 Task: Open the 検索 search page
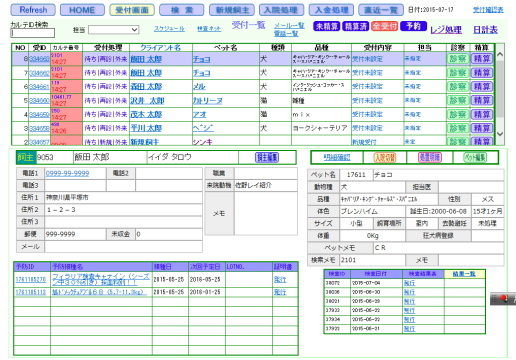tap(182, 10)
